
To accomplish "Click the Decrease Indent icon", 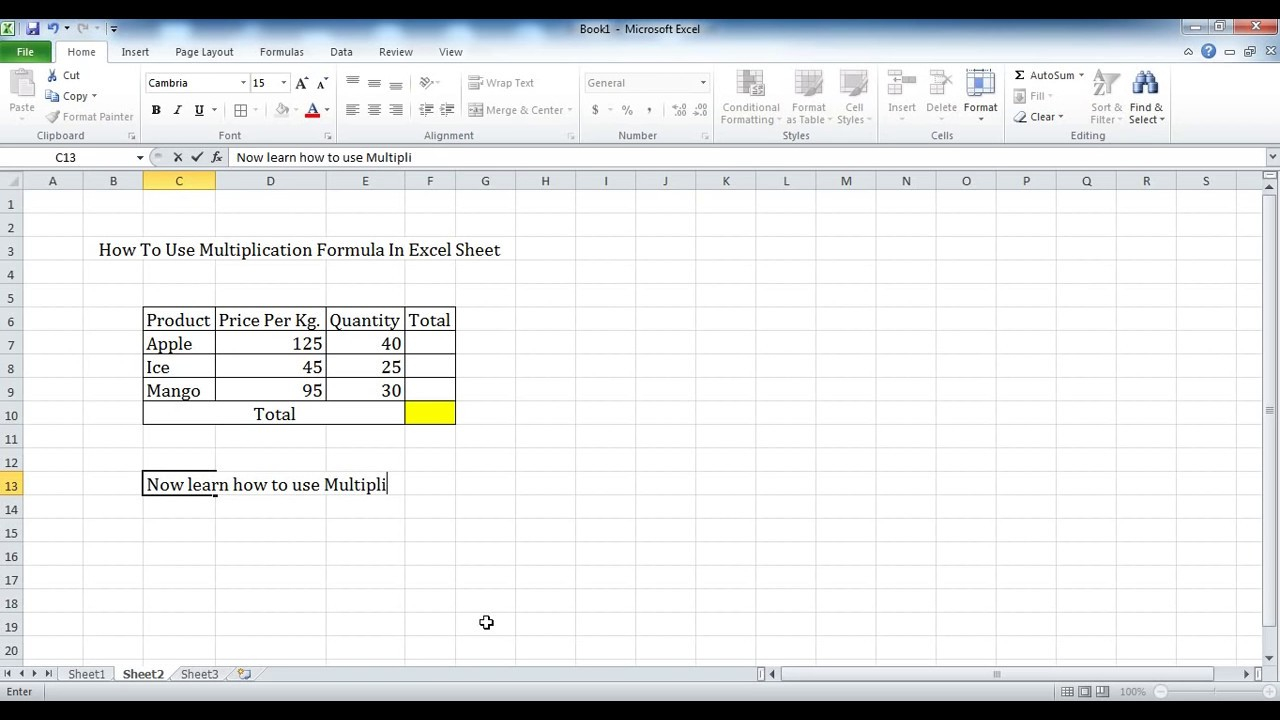I will (x=426, y=110).
